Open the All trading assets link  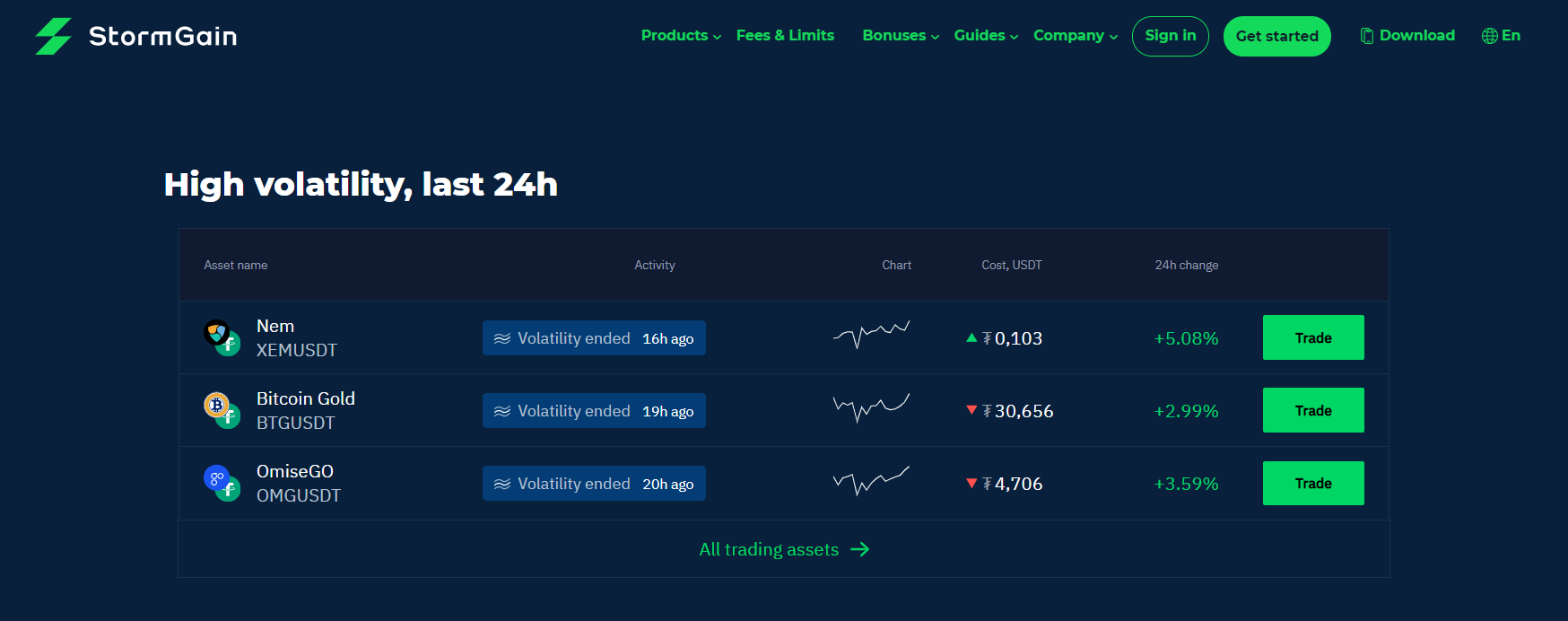(784, 549)
